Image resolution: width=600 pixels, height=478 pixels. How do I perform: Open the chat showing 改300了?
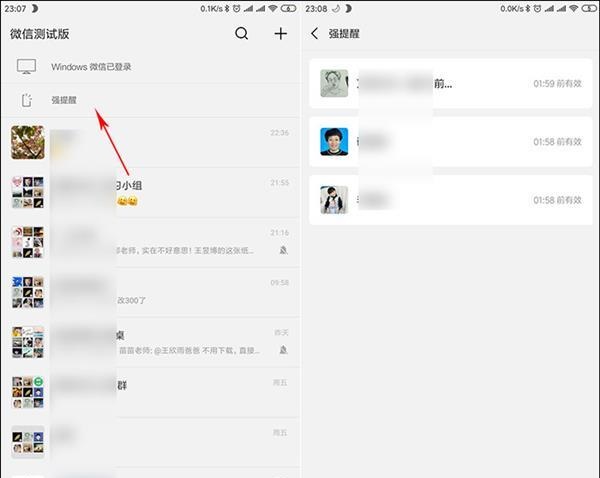click(150, 292)
